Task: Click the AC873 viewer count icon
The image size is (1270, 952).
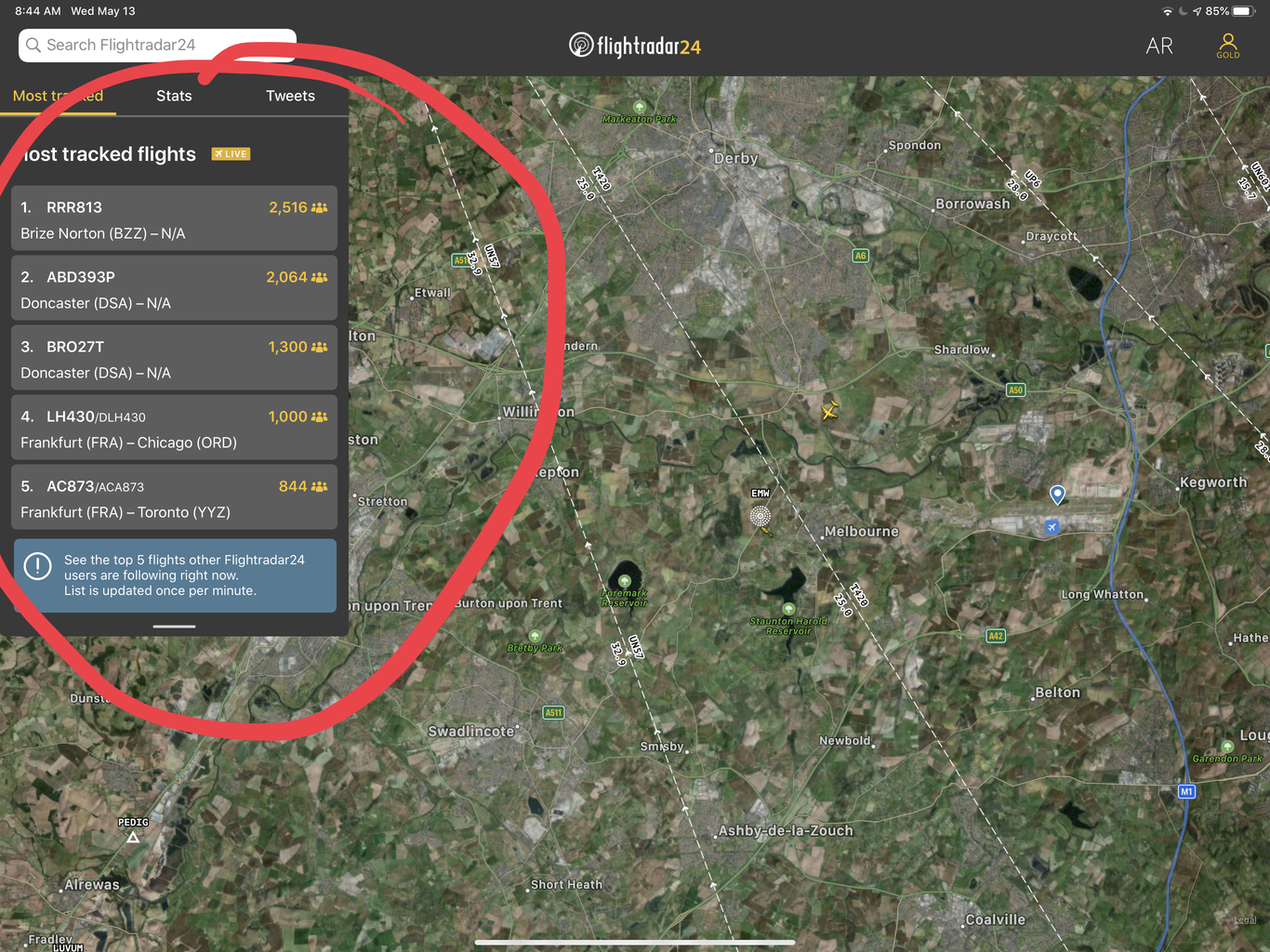Action: pos(319,486)
